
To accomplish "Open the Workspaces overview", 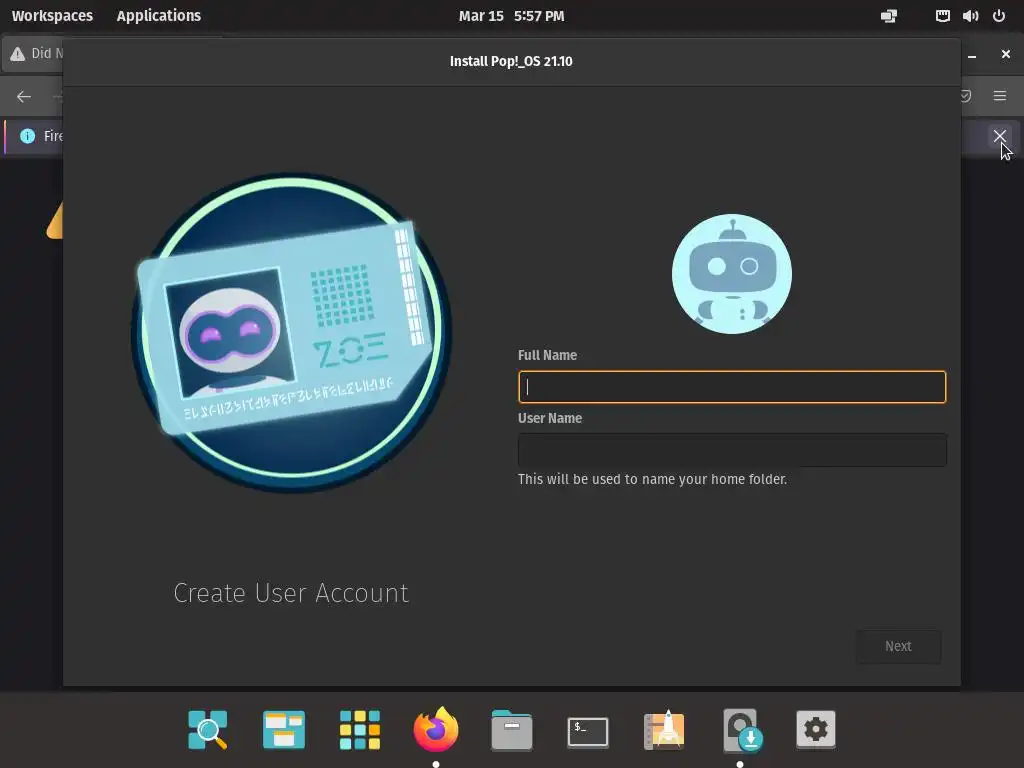I will (52, 16).
